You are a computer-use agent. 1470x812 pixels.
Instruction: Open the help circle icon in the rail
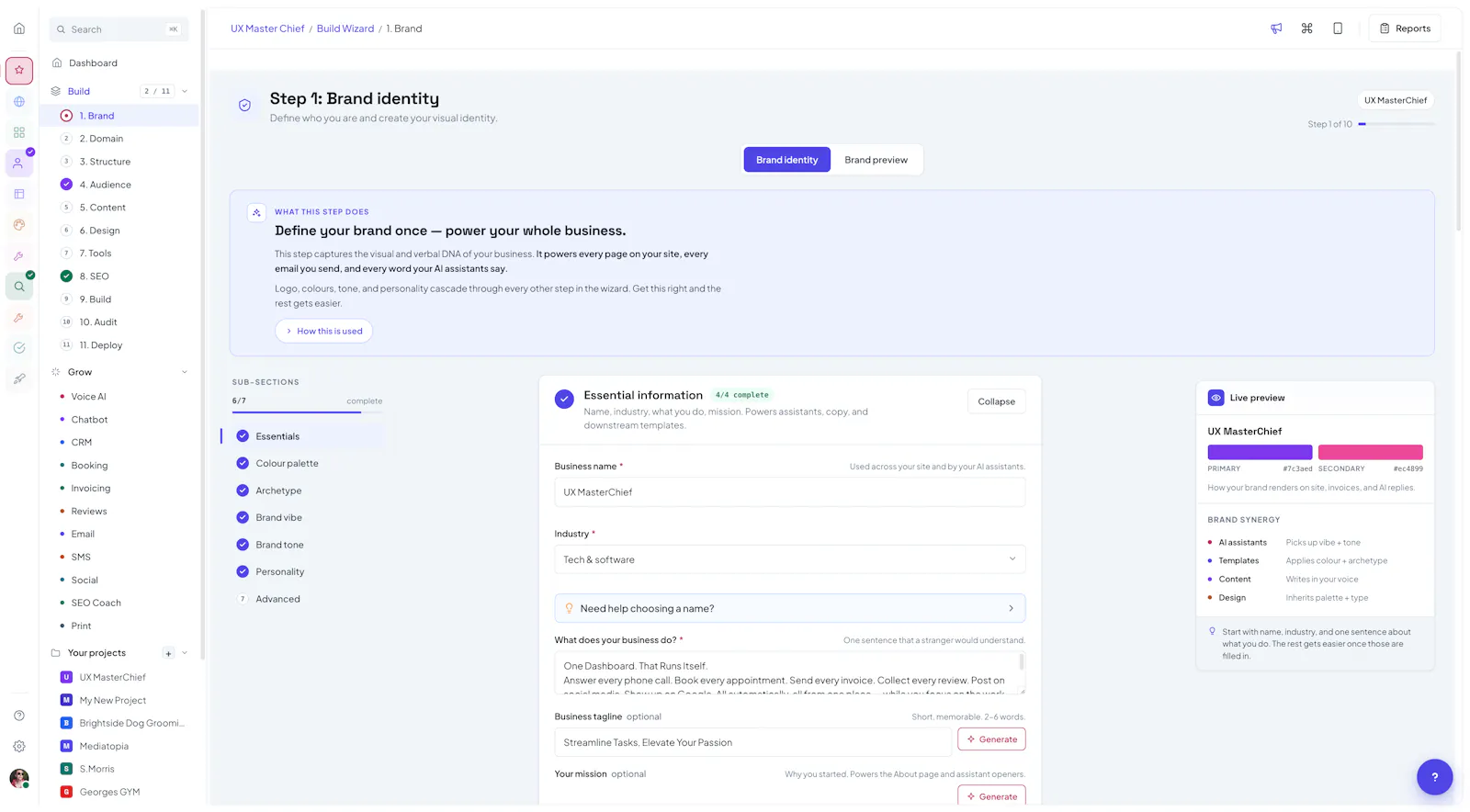(x=19, y=716)
